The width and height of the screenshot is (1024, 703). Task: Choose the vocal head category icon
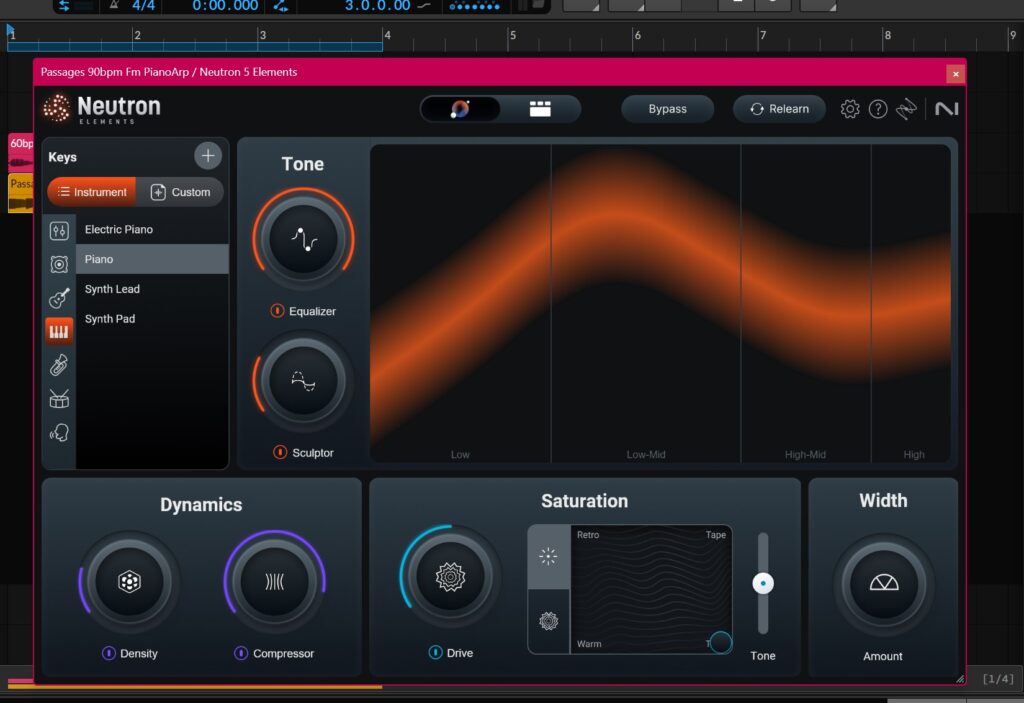pyautogui.click(x=59, y=433)
